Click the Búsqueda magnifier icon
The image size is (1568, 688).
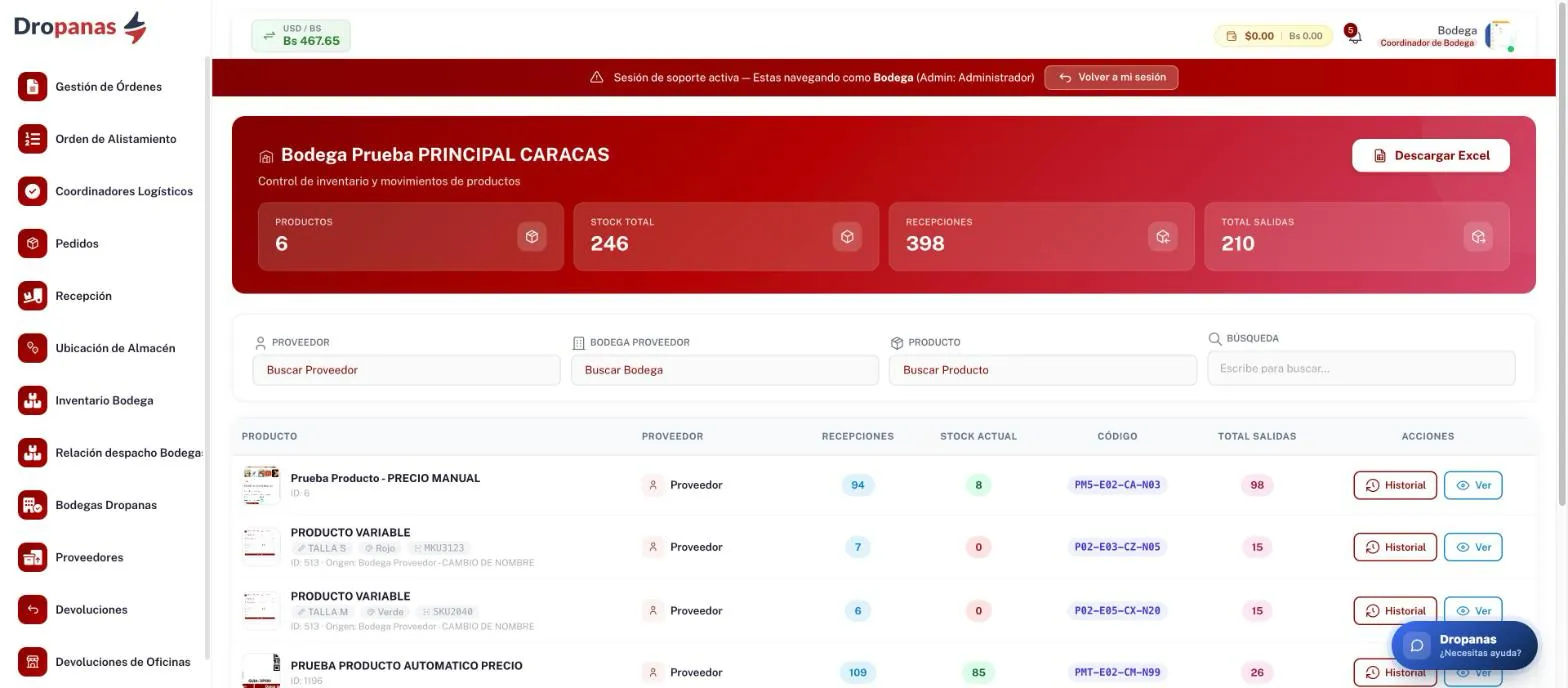point(1215,338)
